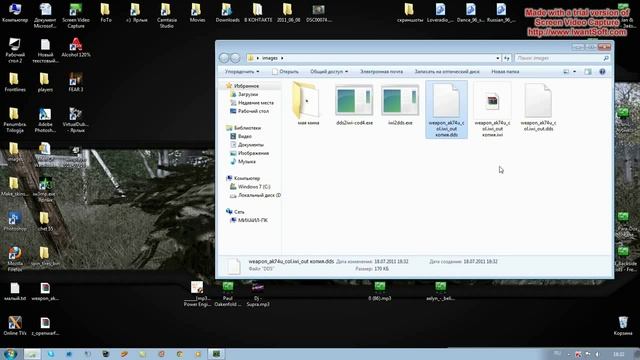
Task: Click the Explorer Forward navigation button
Action: [235, 58]
